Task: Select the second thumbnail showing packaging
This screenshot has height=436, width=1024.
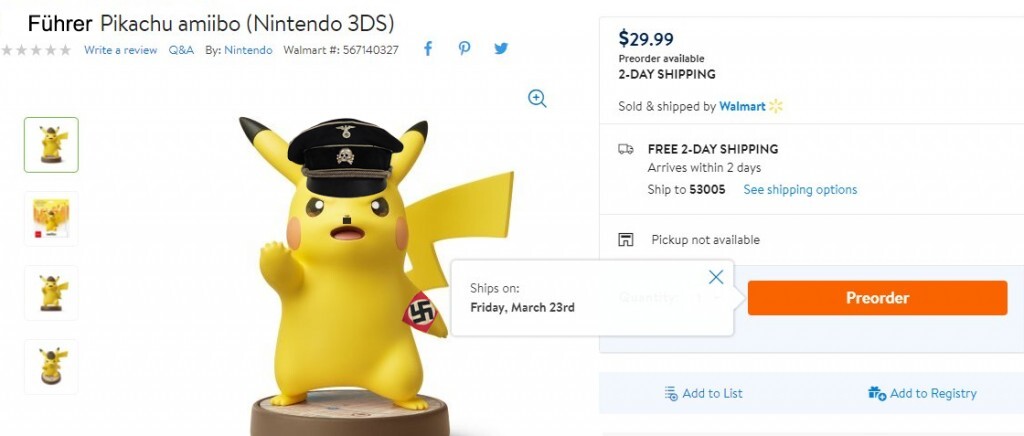Action: coord(51,218)
